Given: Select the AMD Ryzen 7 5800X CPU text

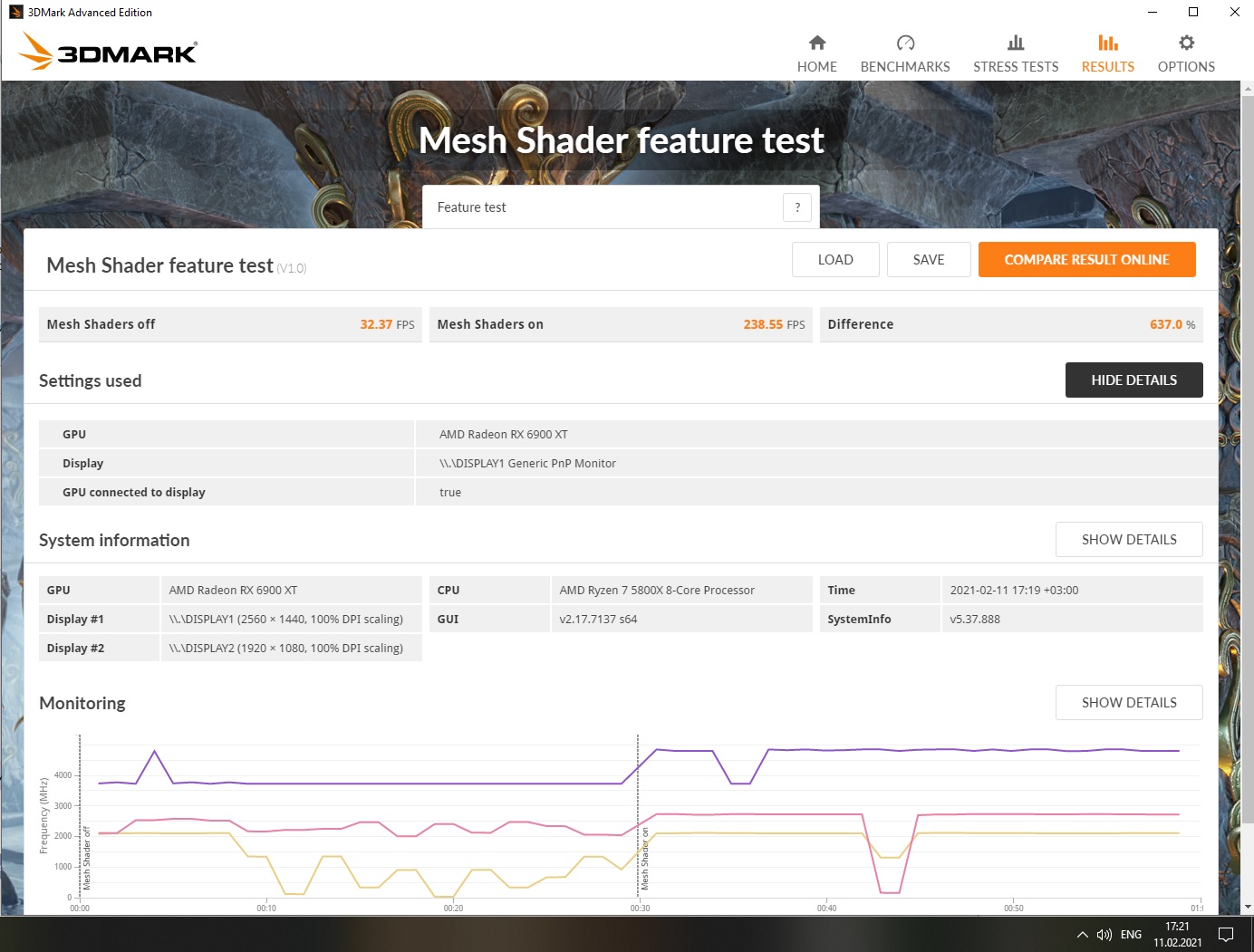Looking at the screenshot, I should [657, 591].
